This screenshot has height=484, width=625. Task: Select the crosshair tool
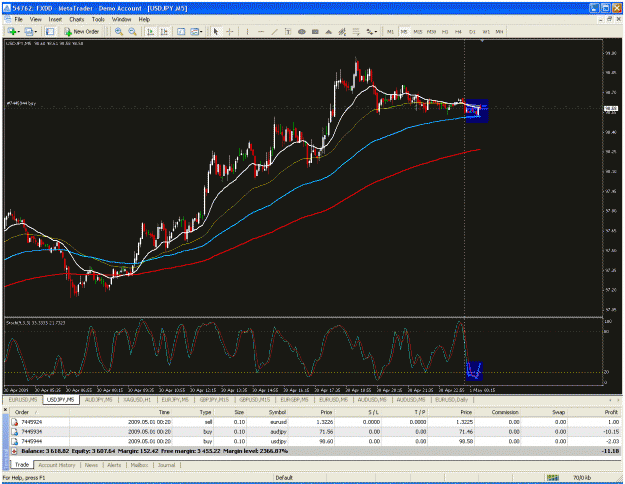pyautogui.click(x=230, y=31)
